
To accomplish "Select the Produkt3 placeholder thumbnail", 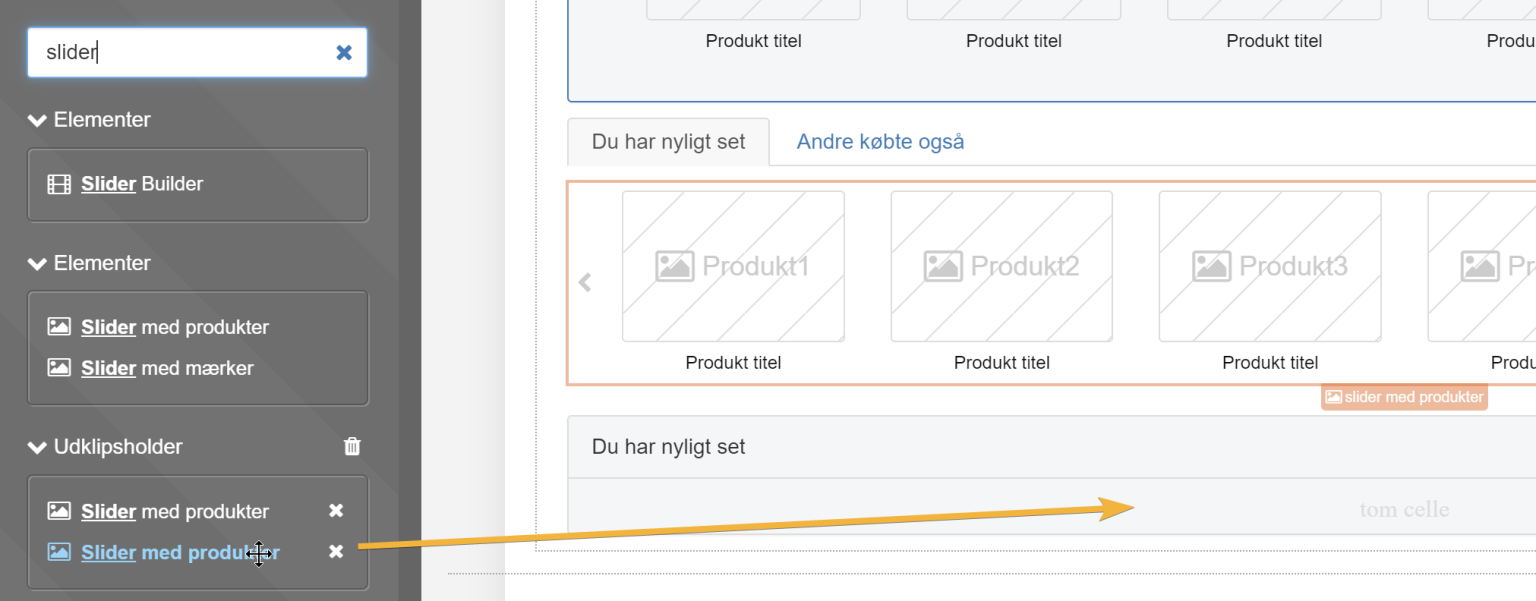I will pos(1270,266).
